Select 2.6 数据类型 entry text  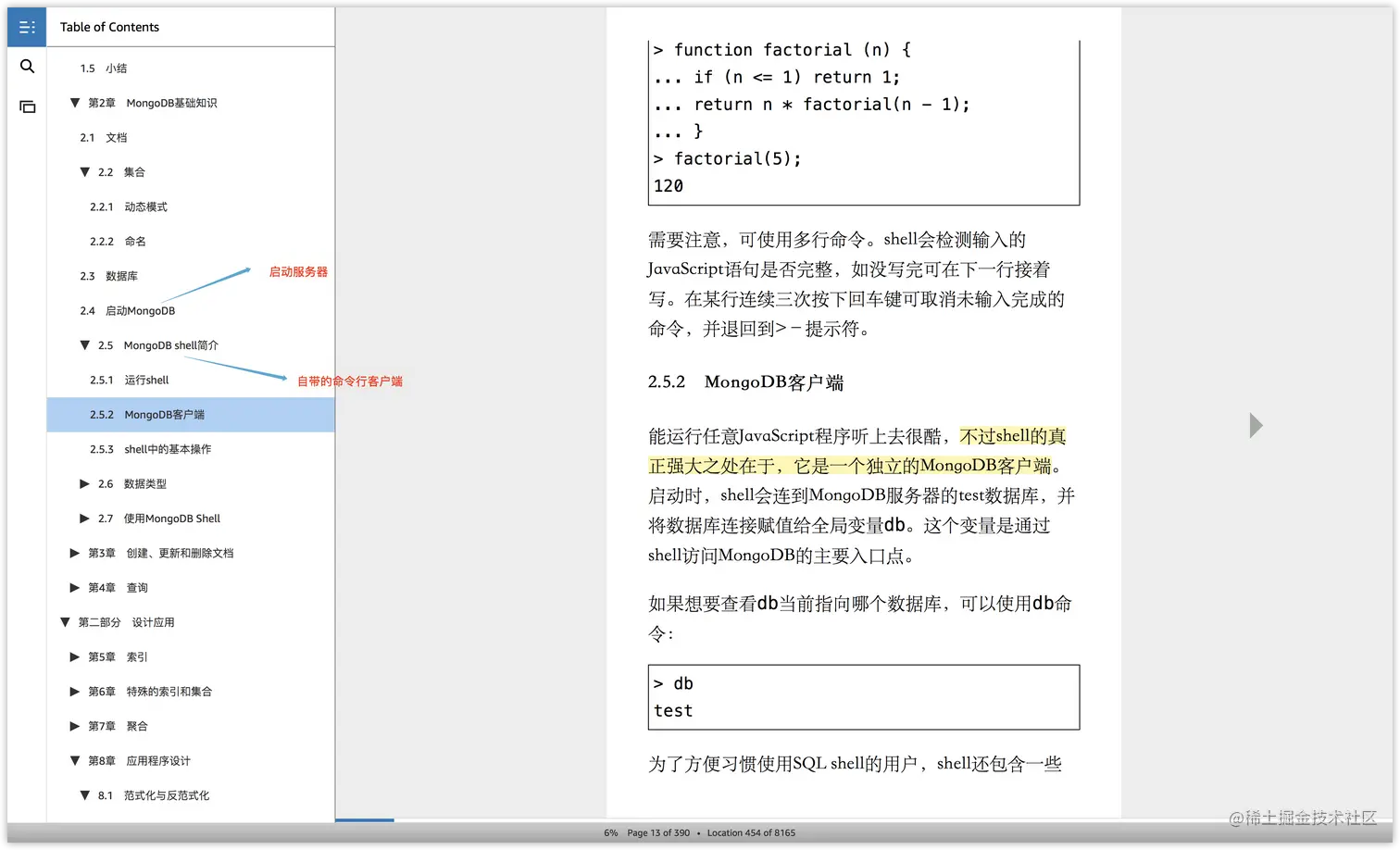[132, 484]
